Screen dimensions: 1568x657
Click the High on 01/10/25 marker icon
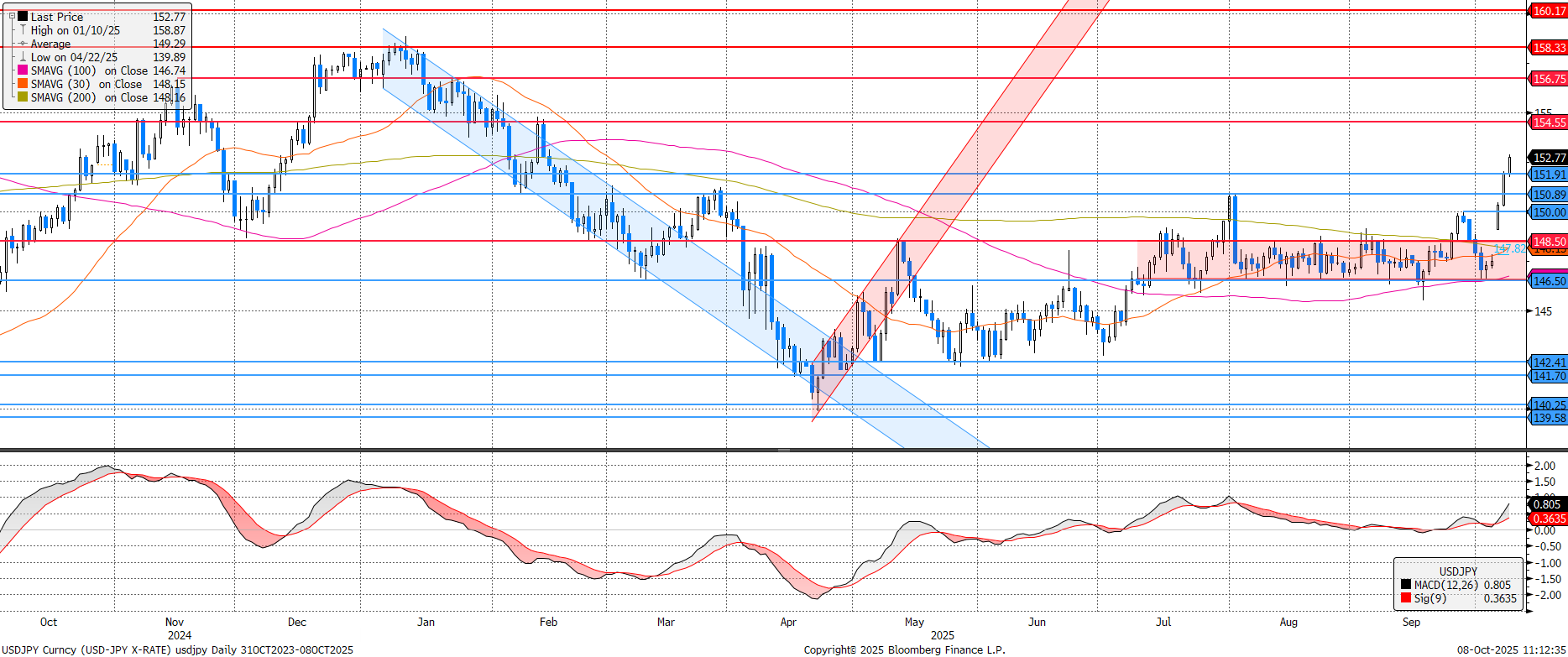click(x=23, y=29)
